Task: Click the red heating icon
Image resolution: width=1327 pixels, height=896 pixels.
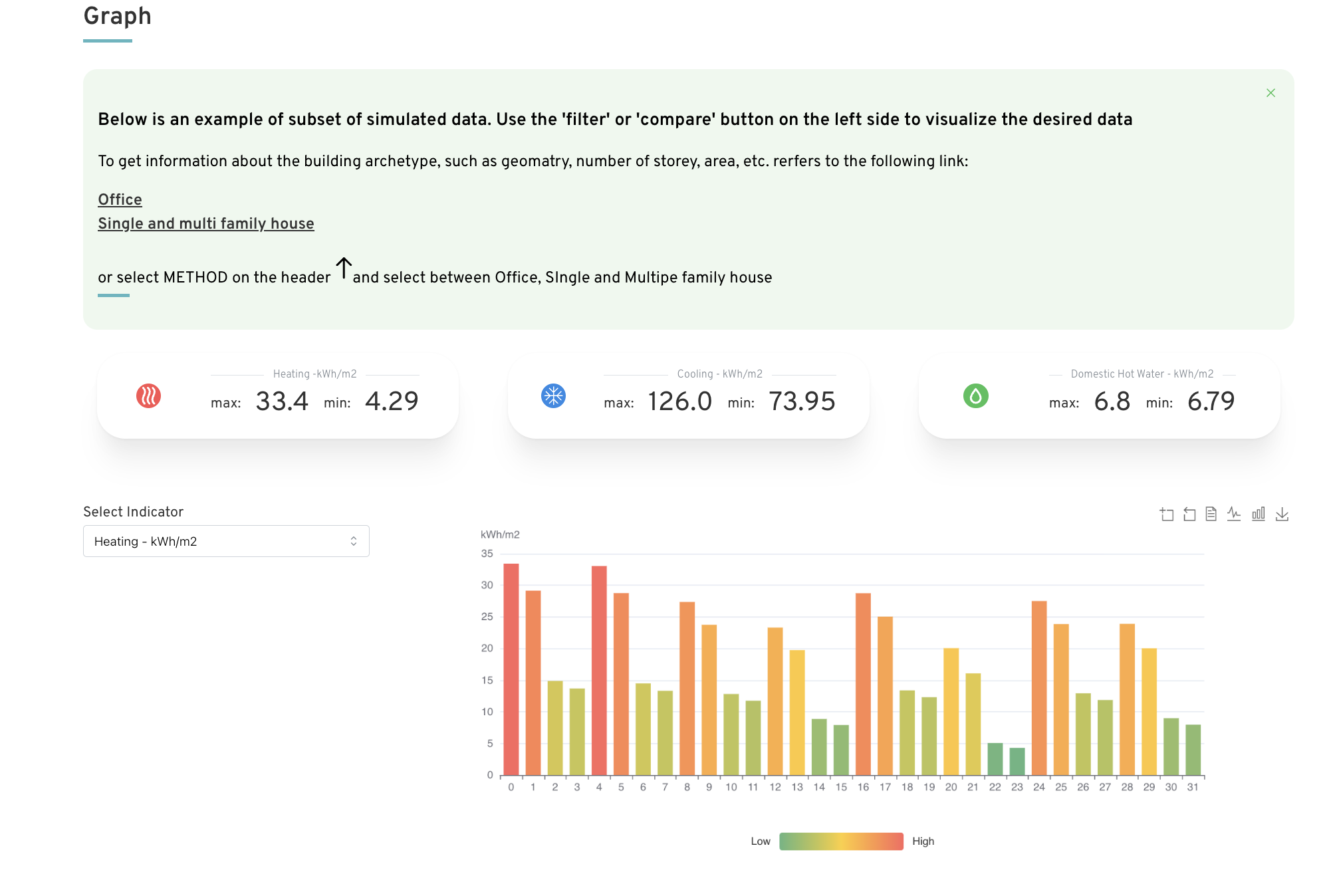Action: tap(148, 396)
